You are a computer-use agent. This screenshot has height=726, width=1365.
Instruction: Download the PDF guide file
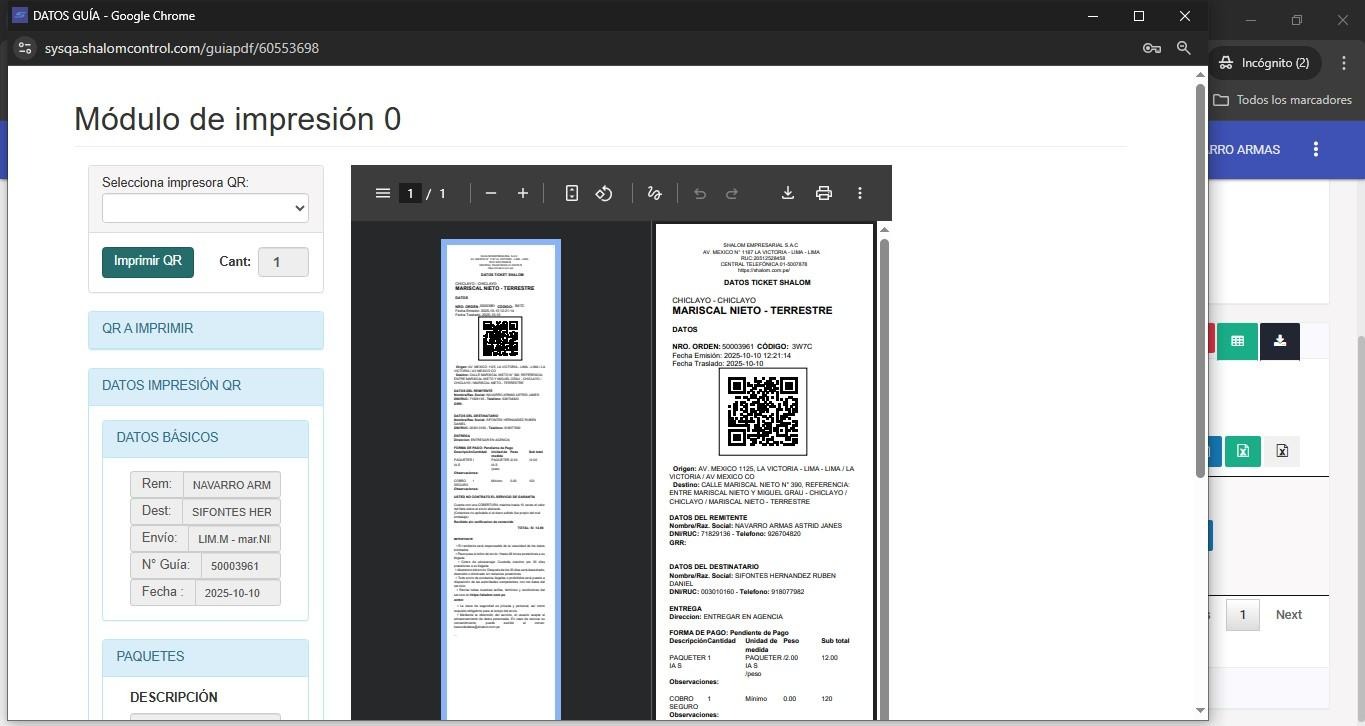pos(788,193)
